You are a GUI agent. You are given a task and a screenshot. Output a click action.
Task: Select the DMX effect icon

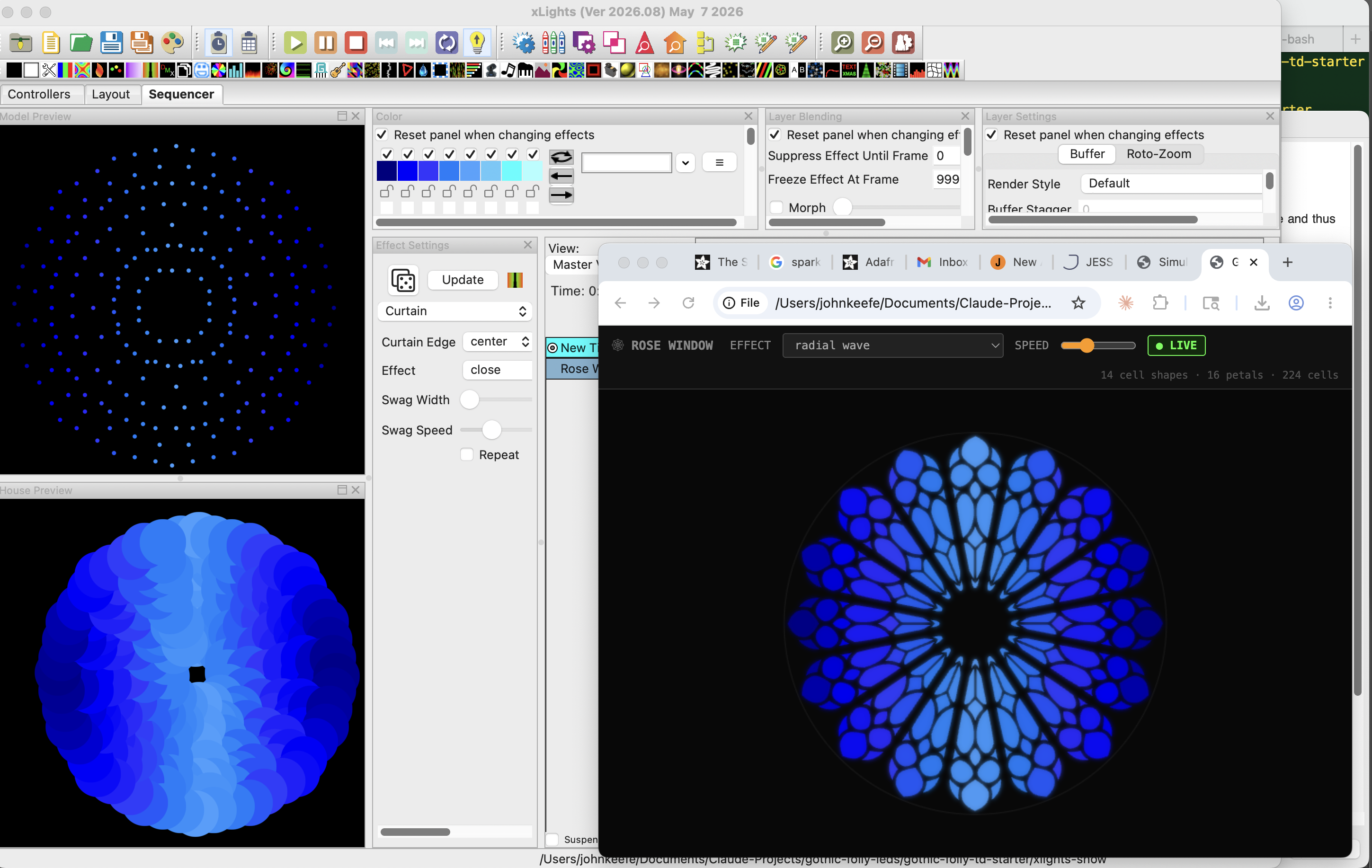[168, 70]
